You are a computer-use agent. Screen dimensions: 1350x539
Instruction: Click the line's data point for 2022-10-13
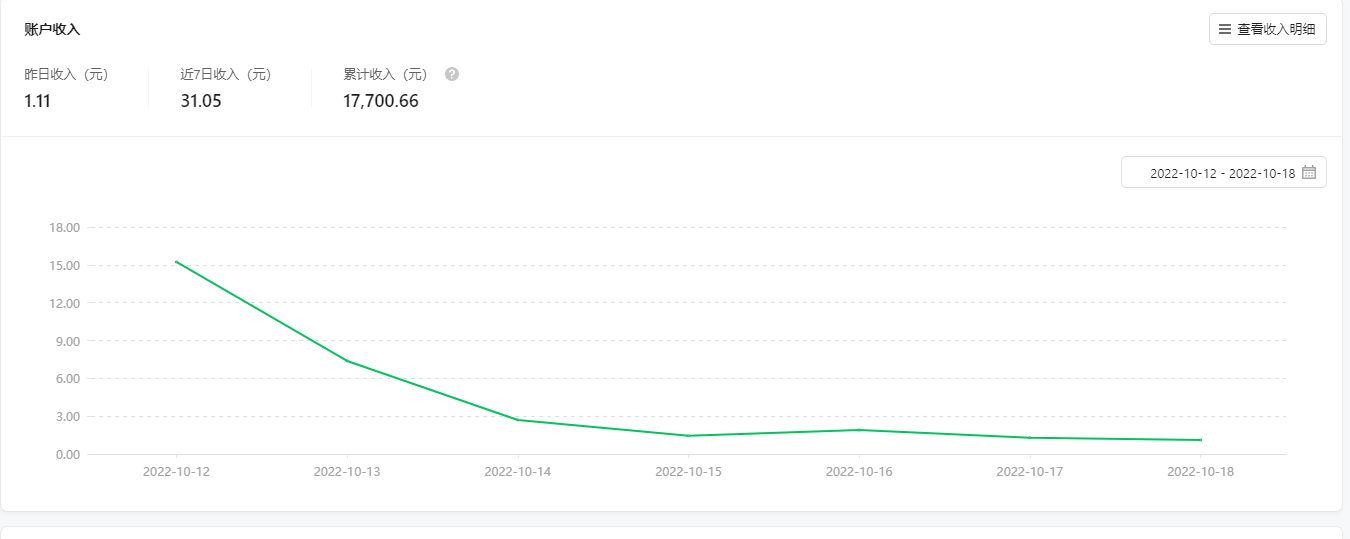pos(347,361)
